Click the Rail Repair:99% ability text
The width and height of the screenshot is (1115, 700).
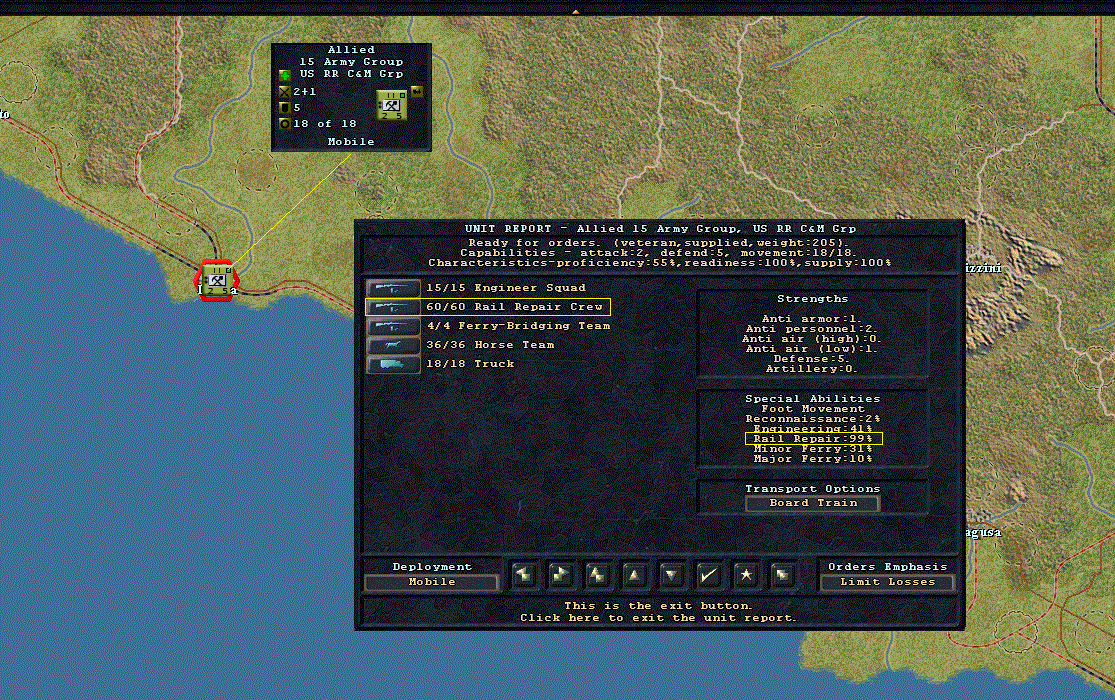[x=813, y=439]
